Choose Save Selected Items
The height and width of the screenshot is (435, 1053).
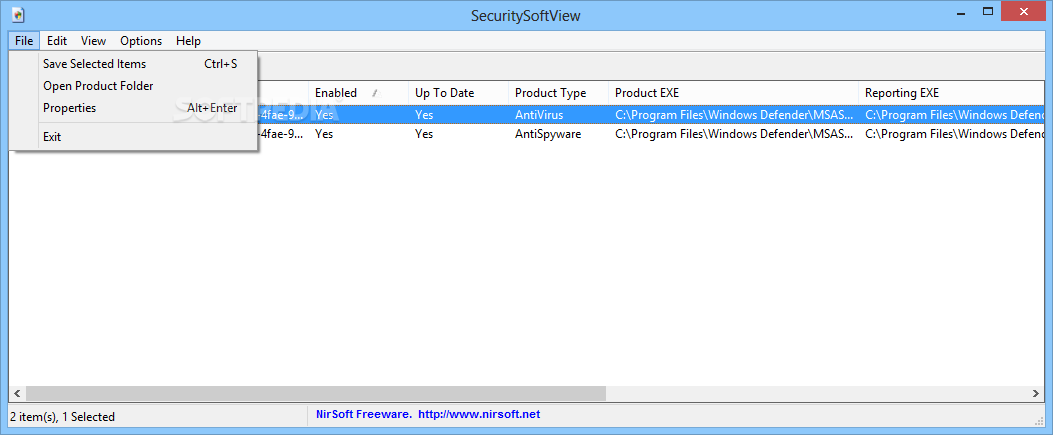point(134,64)
